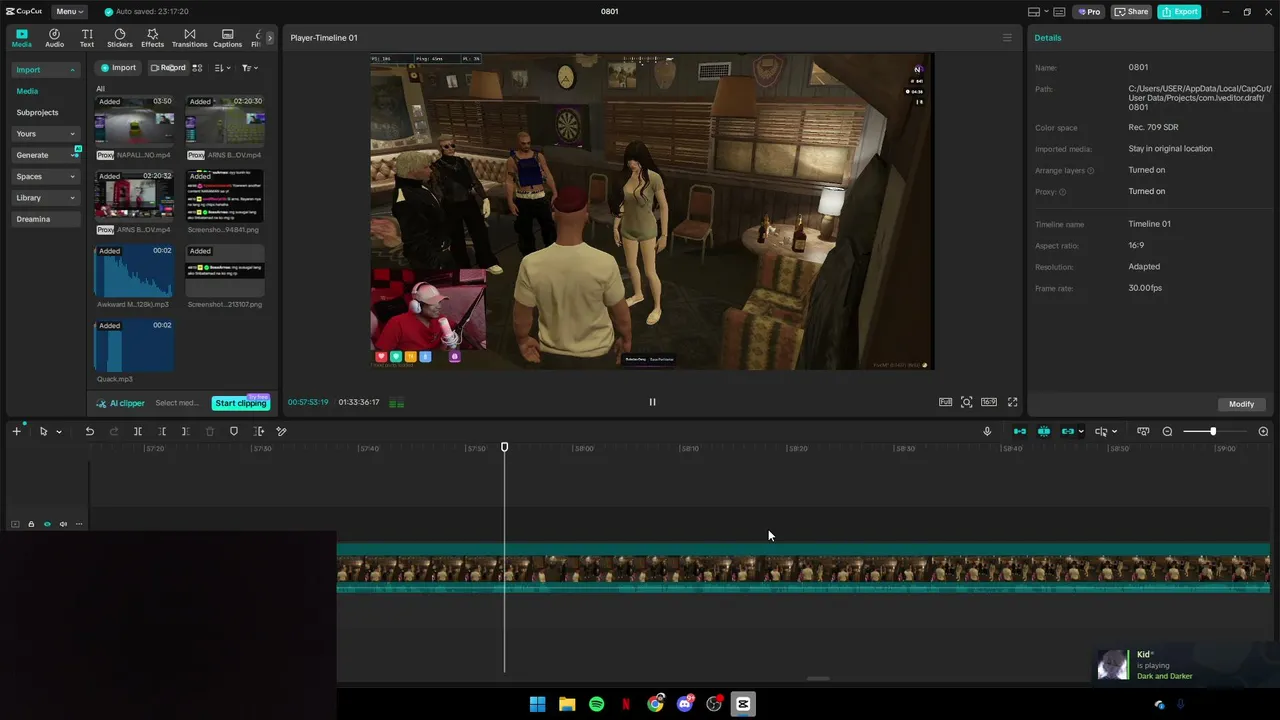Image resolution: width=1280 pixels, height=720 pixels.
Task: Click the Share button
Action: click(1131, 12)
